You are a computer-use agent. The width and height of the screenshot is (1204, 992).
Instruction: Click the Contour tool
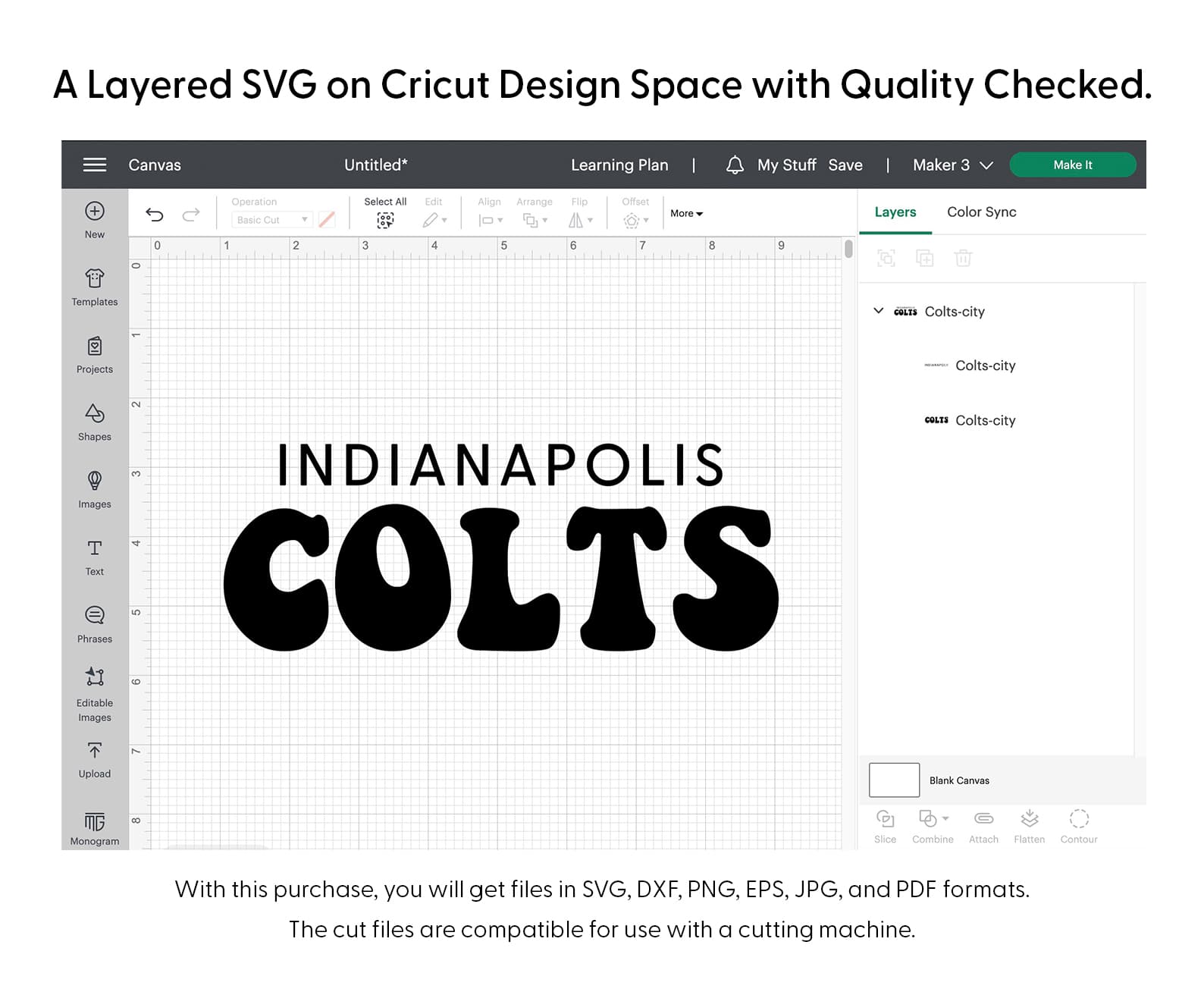pyautogui.click(x=1079, y=827)
